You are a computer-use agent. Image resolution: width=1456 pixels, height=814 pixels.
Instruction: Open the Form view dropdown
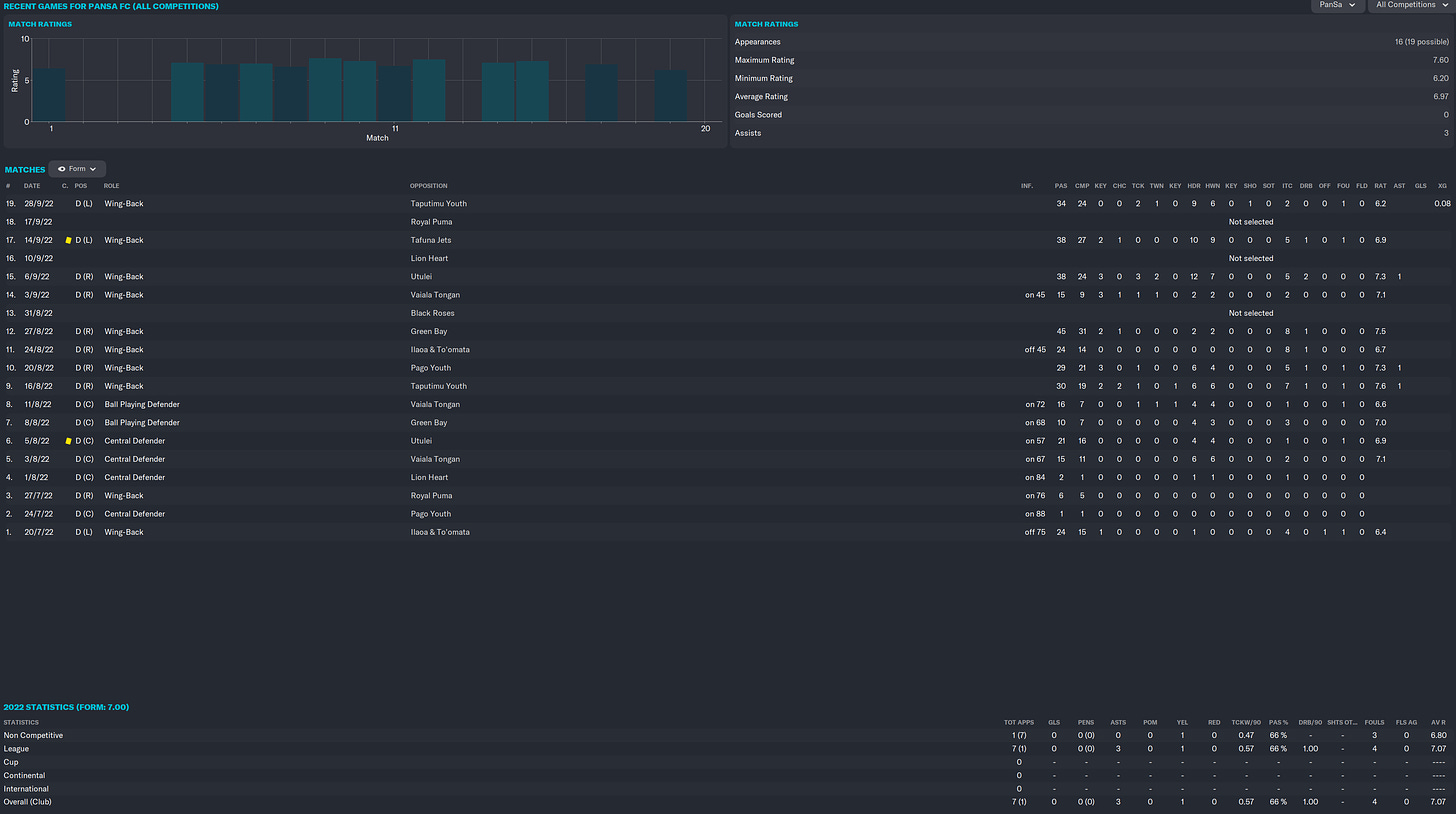[77, 169]
